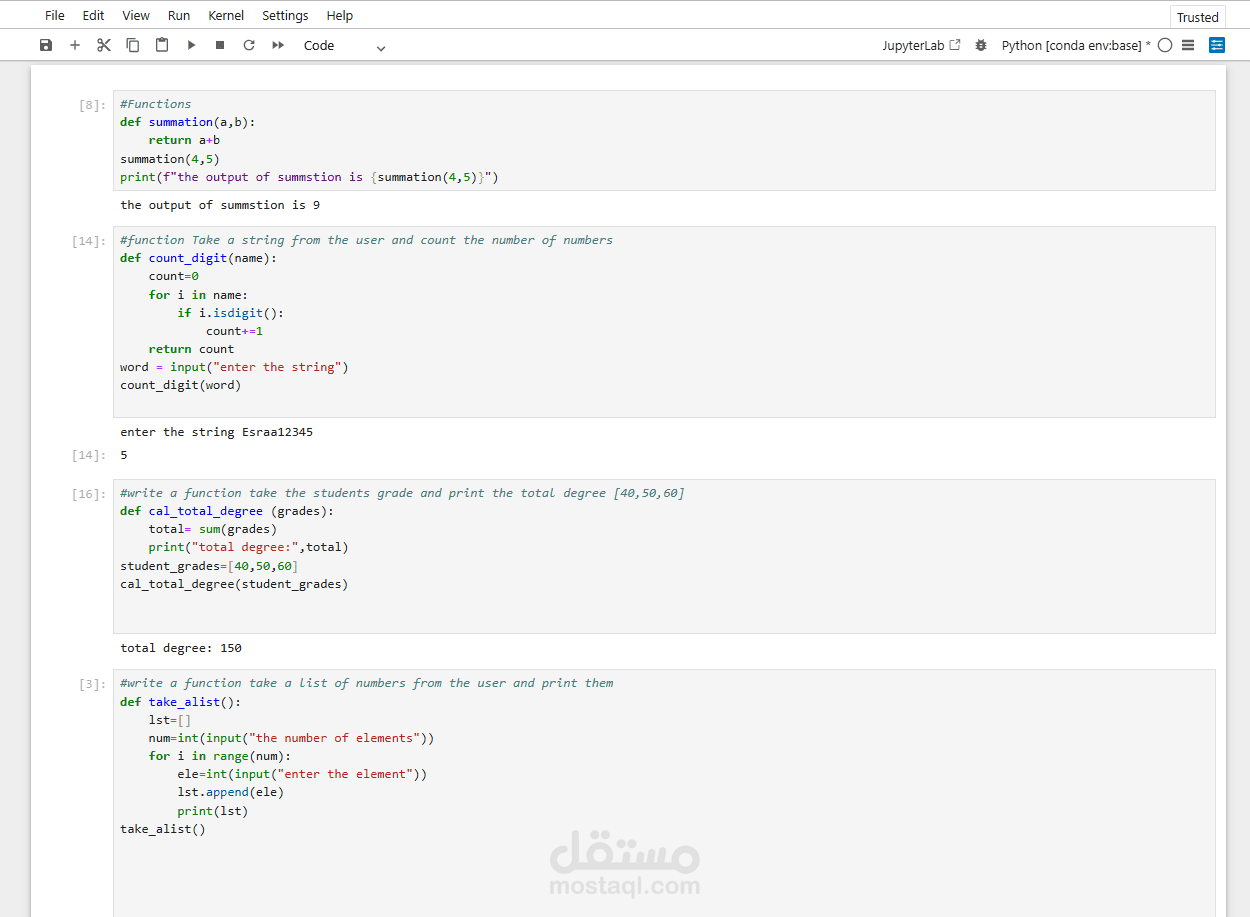Enable the debugger bug icon

[981, 45]
